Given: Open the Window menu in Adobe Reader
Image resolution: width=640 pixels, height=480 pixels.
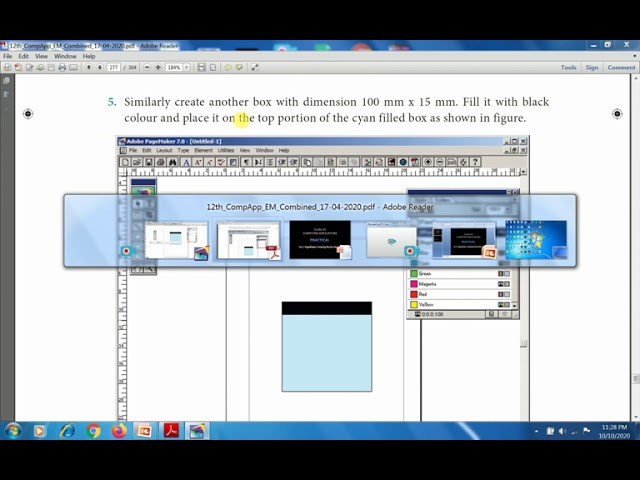Looking at the screenshot, I should click(65, 56).
